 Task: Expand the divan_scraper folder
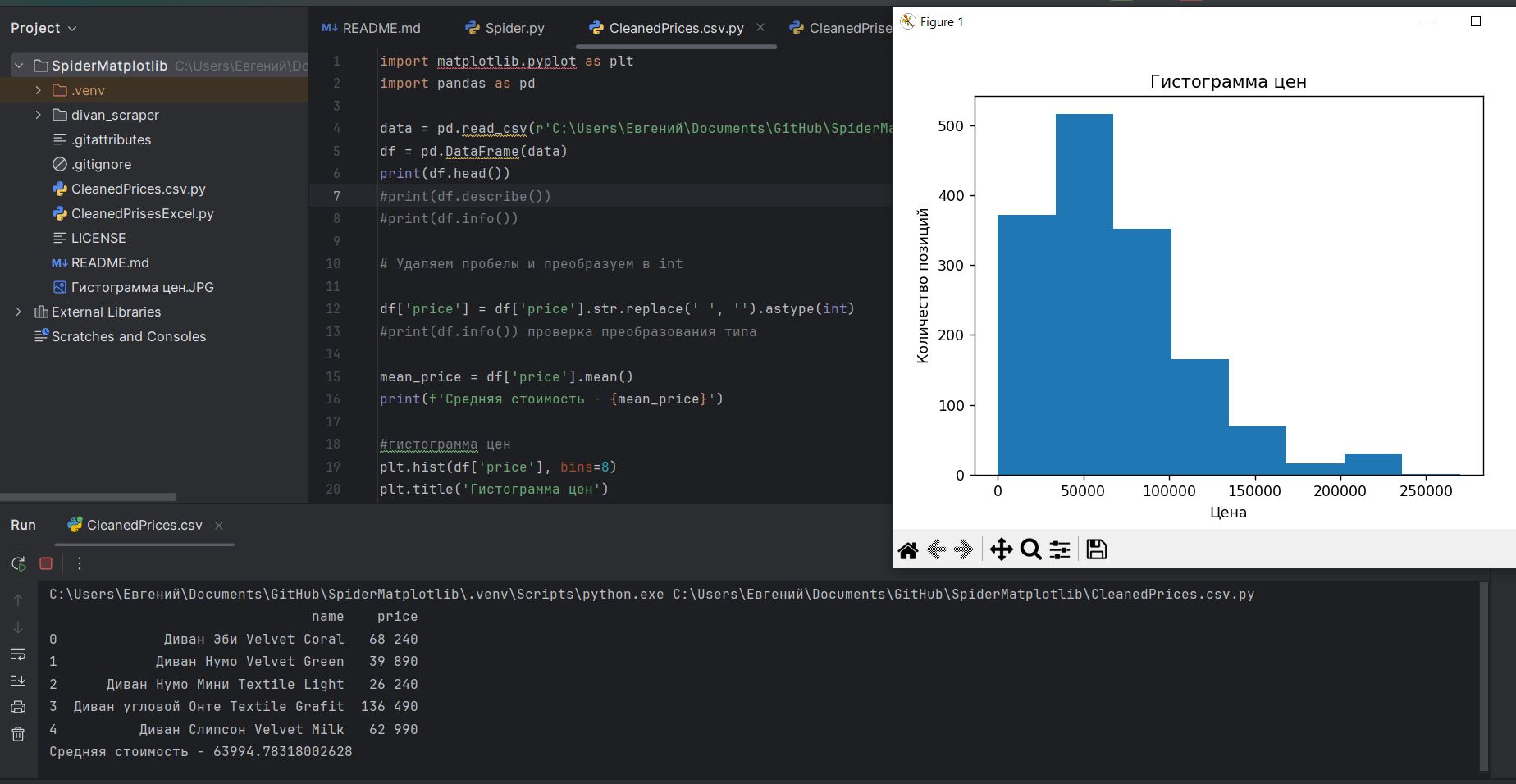click(x=38, y=115)
